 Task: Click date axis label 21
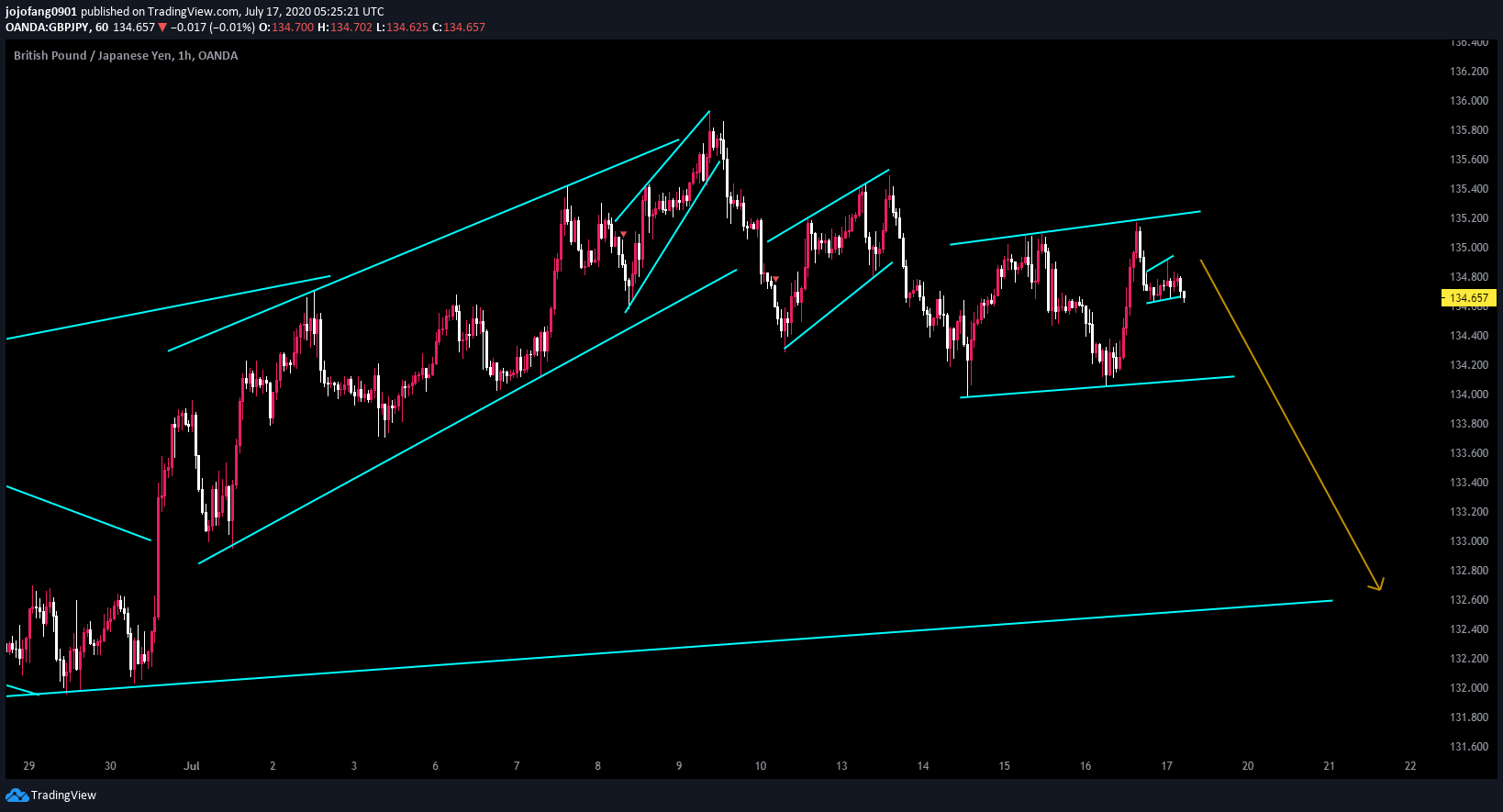click(1329, 766)
